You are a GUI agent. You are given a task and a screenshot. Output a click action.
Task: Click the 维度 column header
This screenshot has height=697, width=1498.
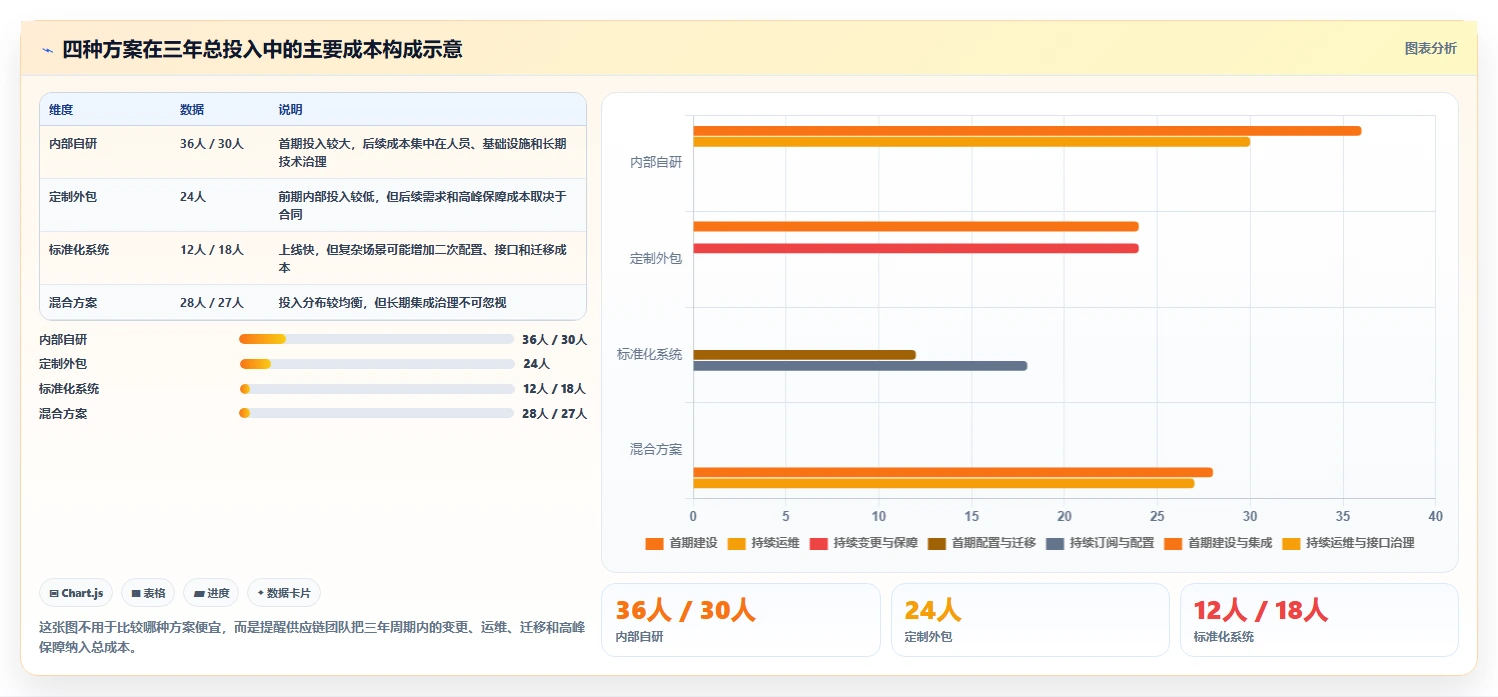point(61,110)
